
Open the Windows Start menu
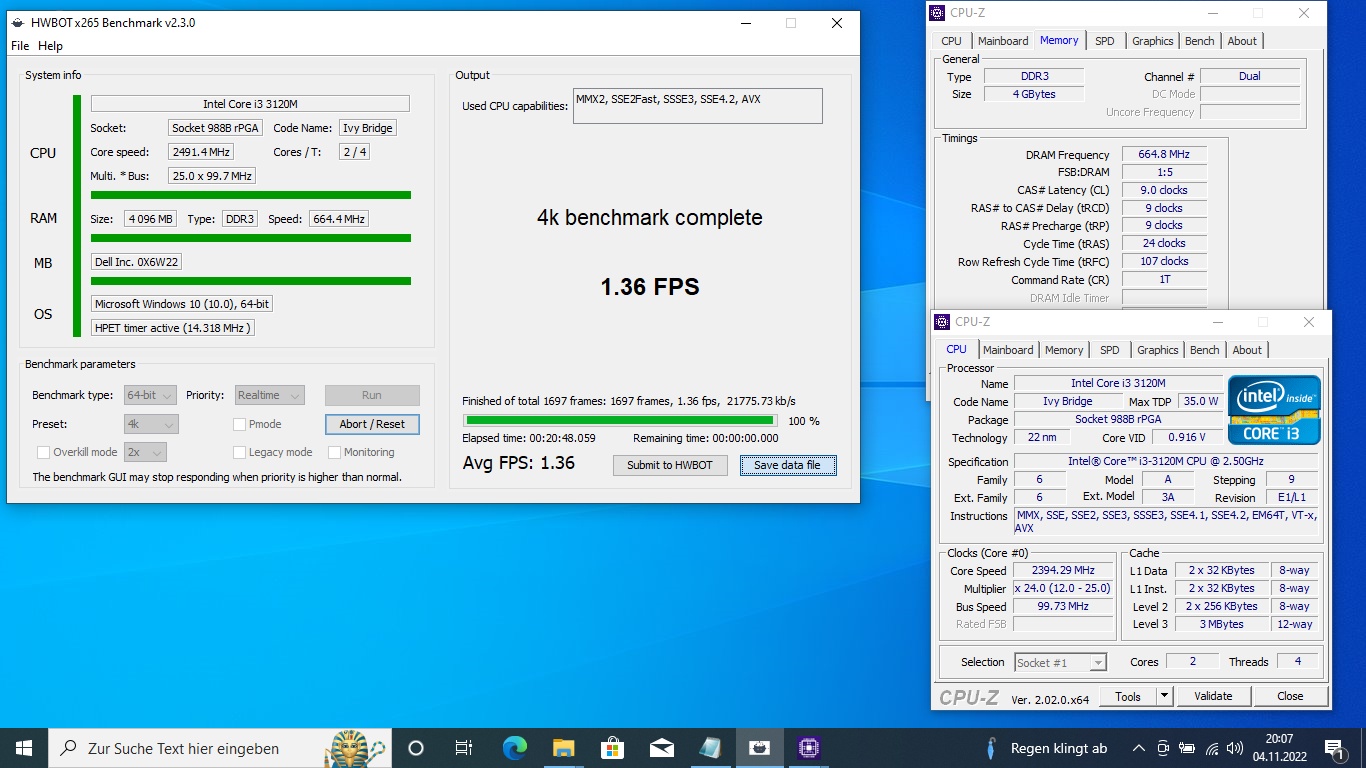[x=24, y=748]
